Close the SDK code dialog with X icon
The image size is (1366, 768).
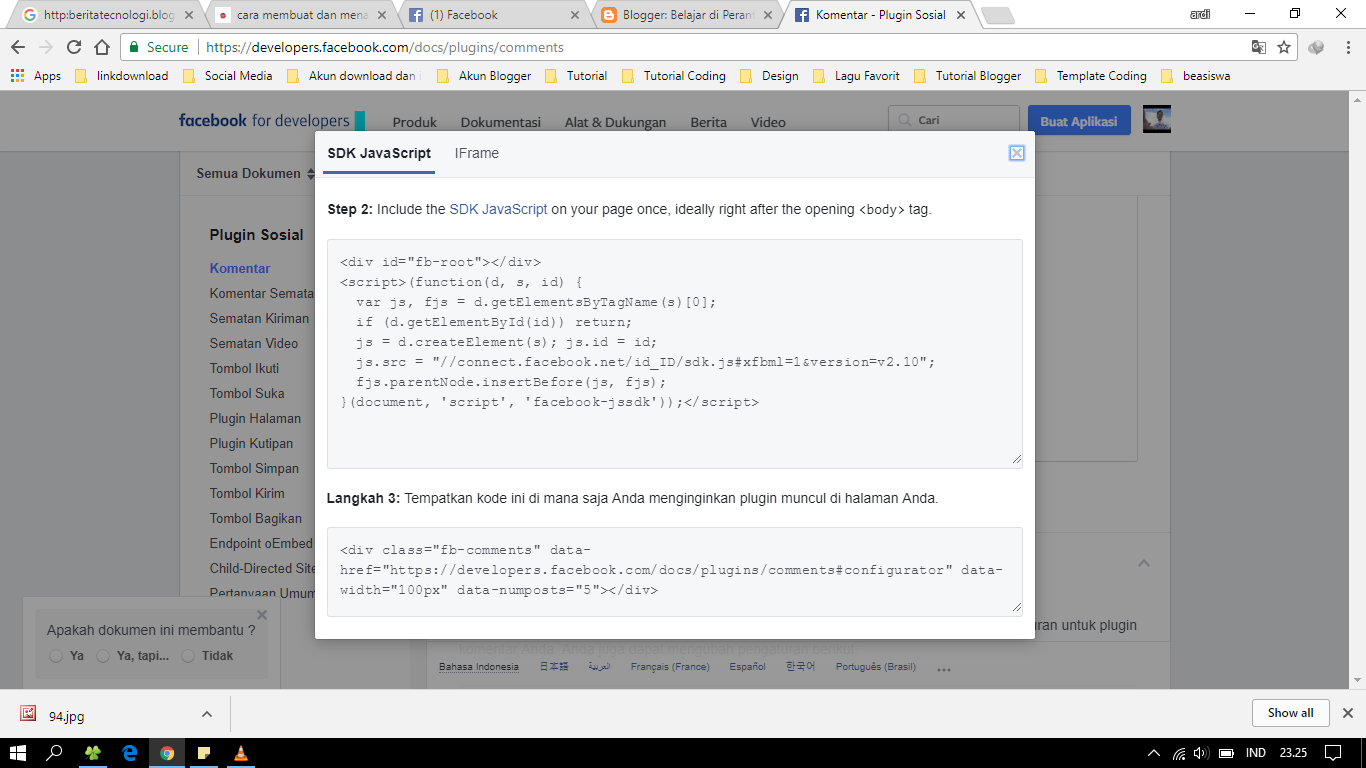(x=1017, y=153)
